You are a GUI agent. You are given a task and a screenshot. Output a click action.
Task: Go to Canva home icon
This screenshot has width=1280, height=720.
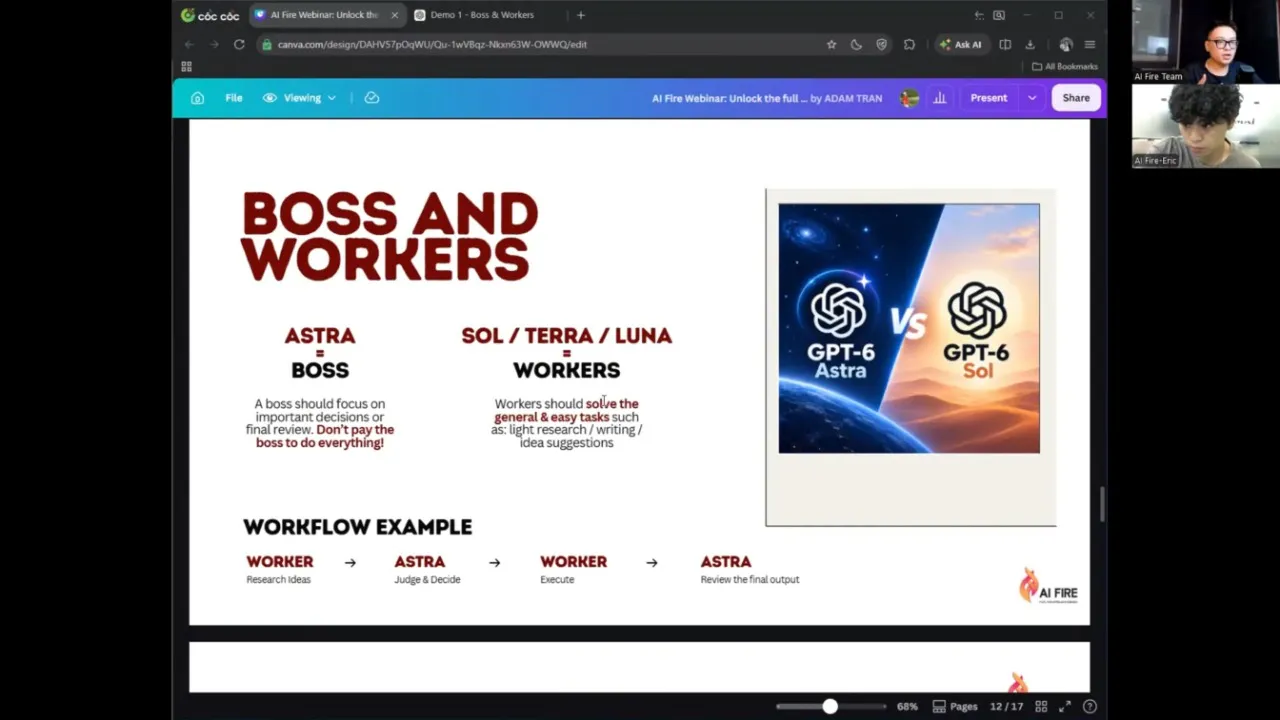point(197,98)
